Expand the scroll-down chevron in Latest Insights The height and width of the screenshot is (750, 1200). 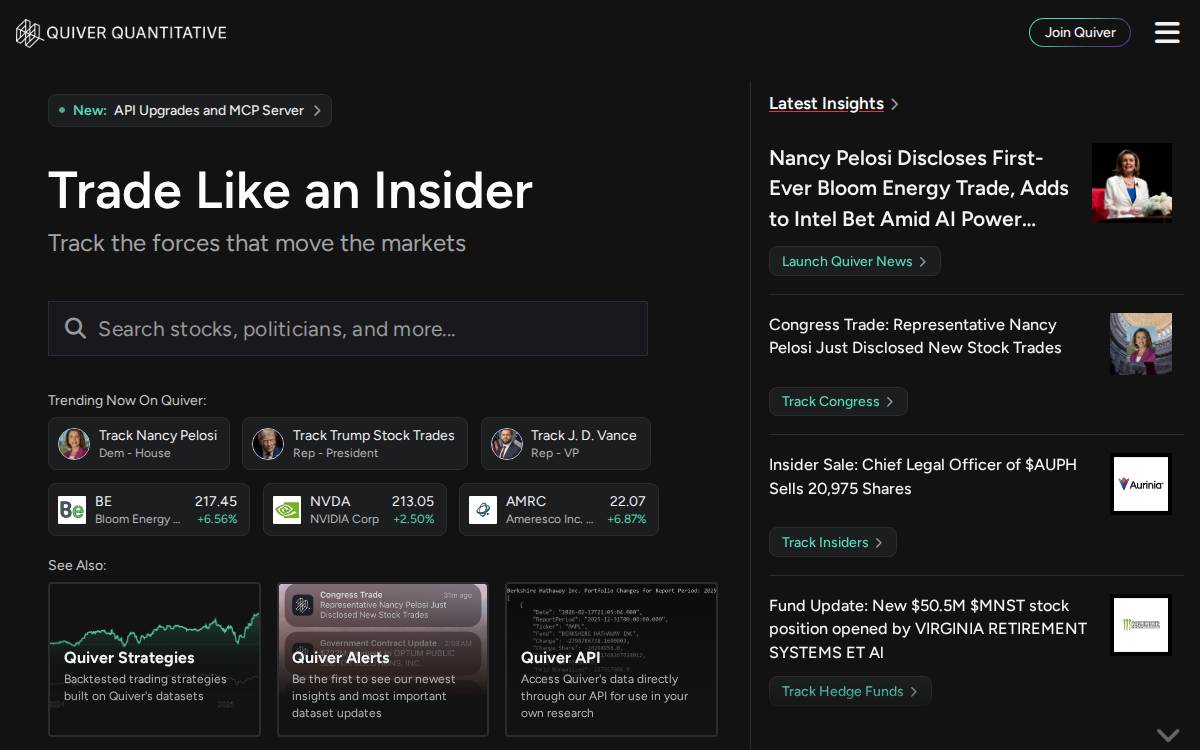pos(1168,735)
